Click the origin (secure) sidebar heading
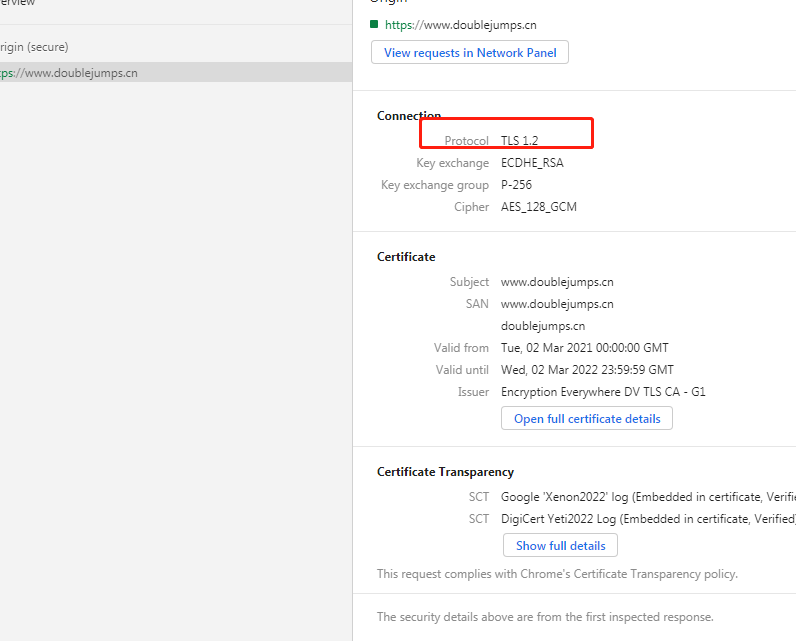The height and width of the screenshot is (641, 796). [34, 47]
